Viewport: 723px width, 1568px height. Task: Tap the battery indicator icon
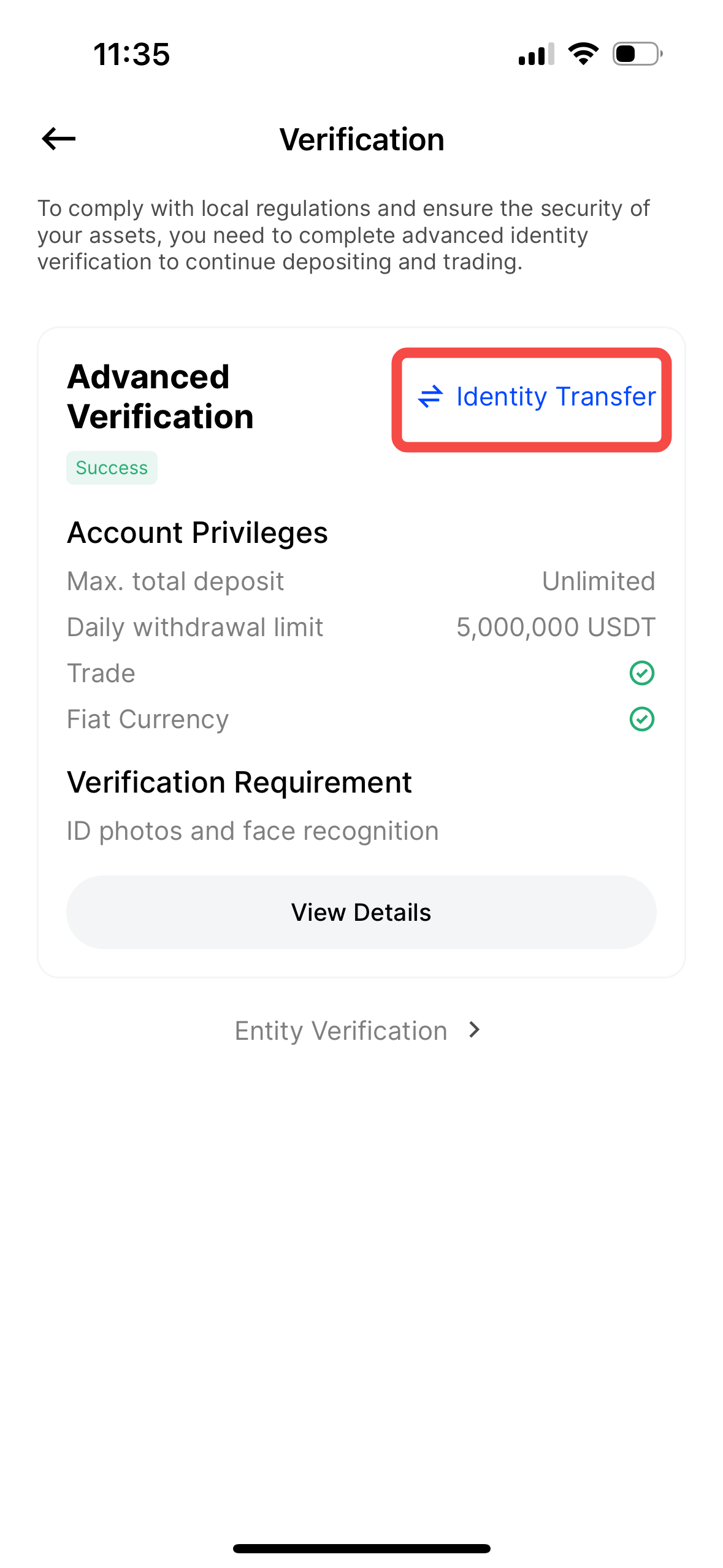(x=636, y=54)
